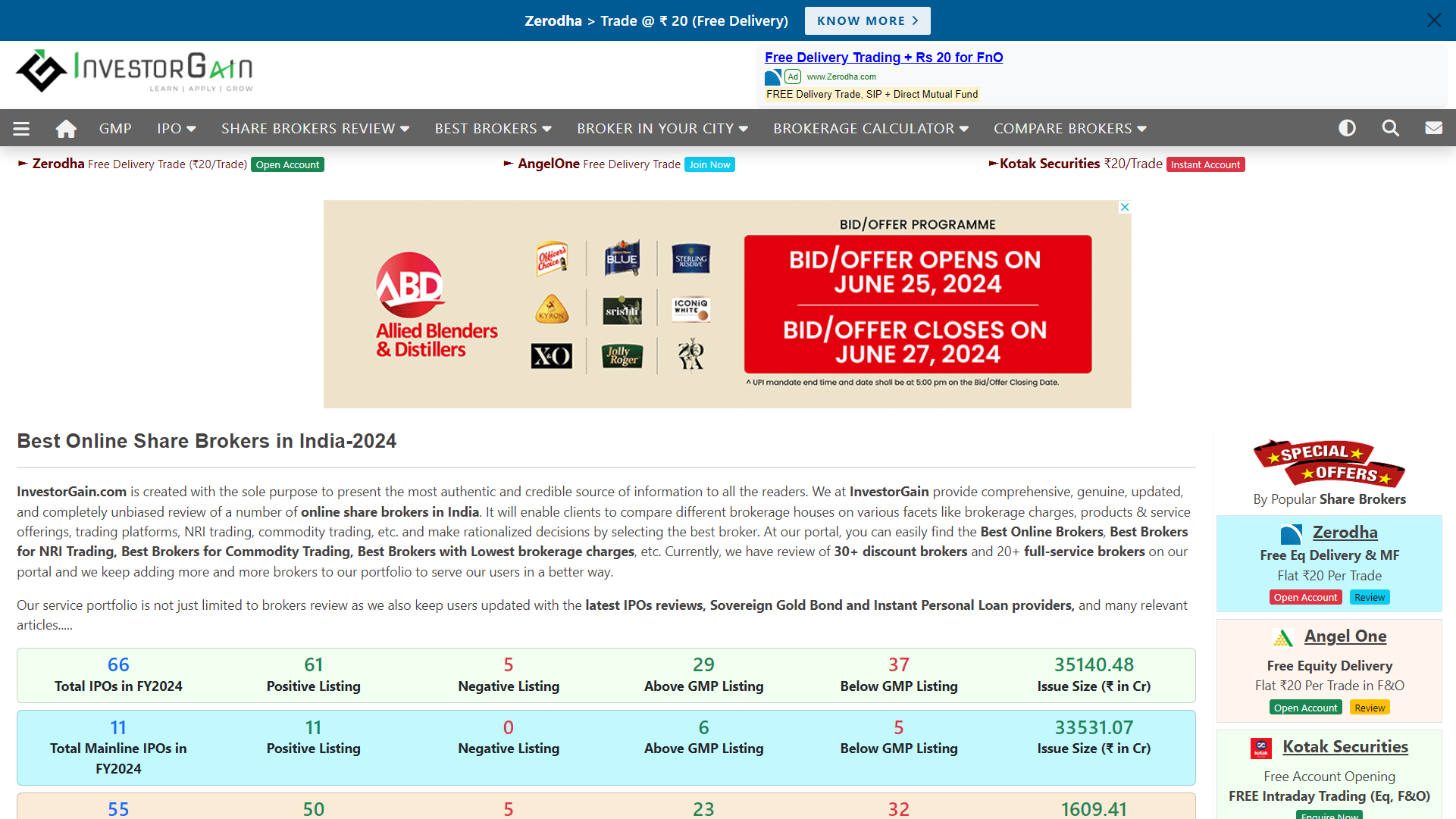Image resolution: width=1456 pixels, height=819 pixels.
Task: Click the home icon in the navbar
Action: (66, 127)
